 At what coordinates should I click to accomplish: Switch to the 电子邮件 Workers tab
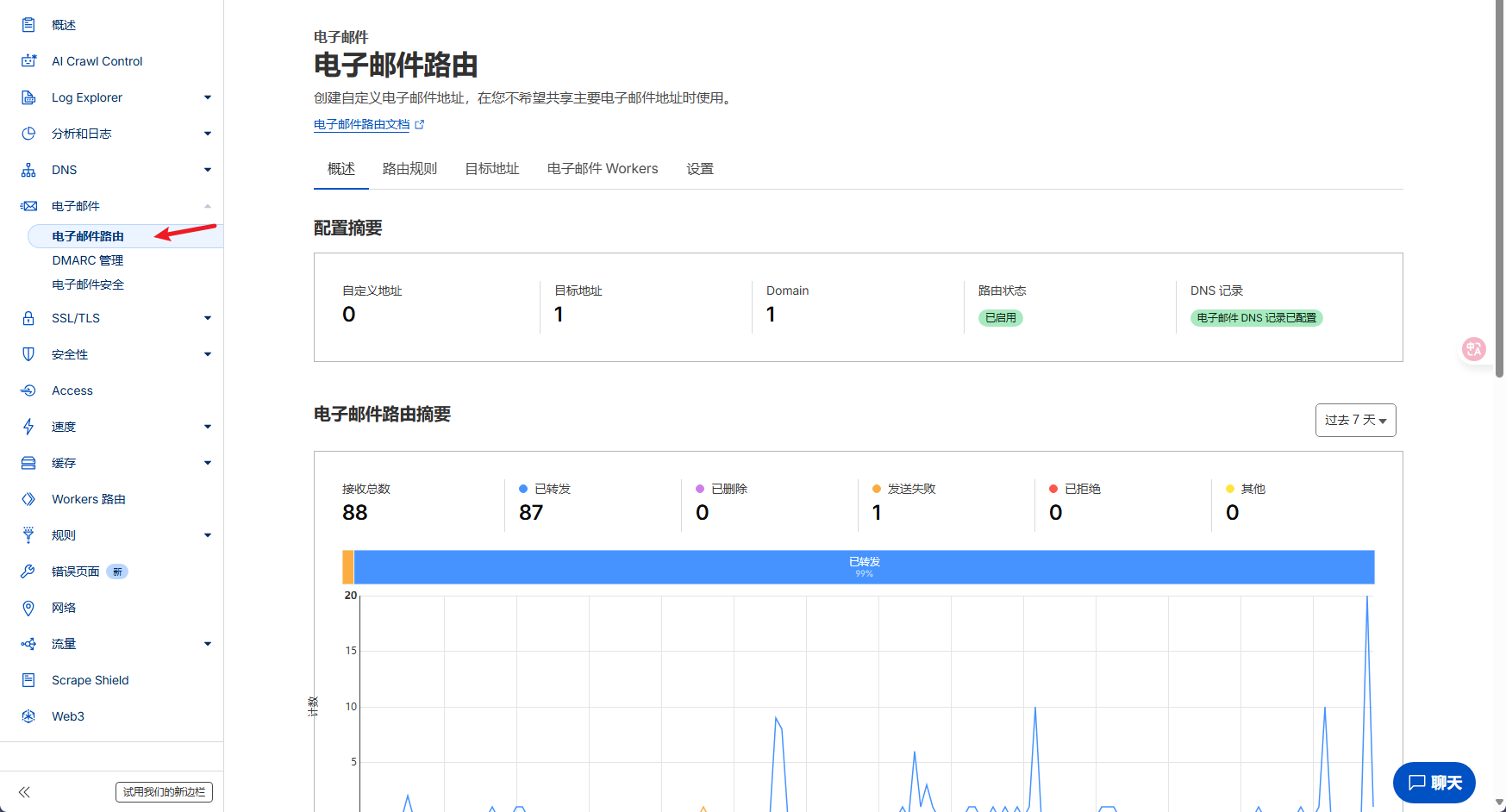[x=602, y=169]
